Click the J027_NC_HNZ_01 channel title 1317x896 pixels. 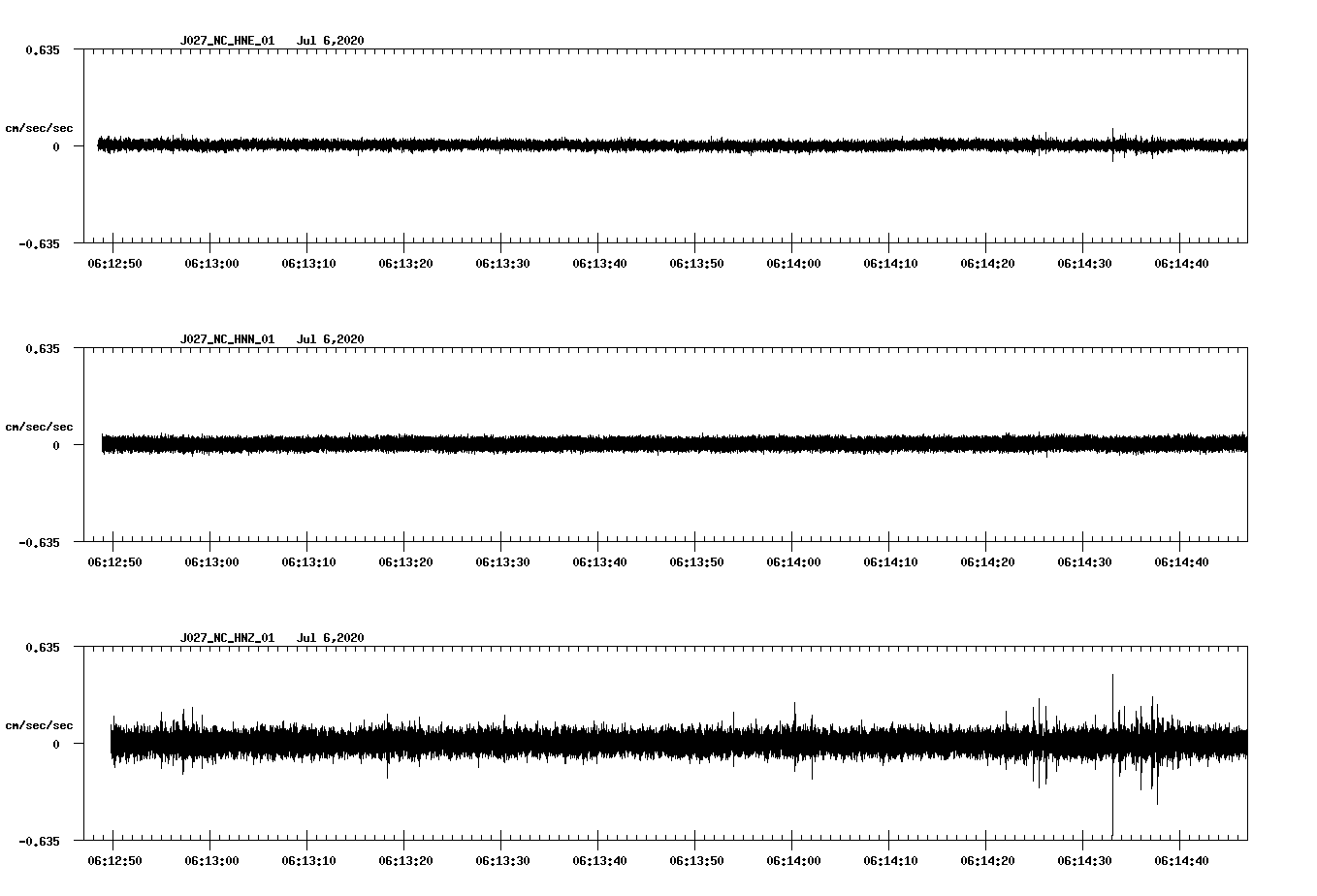point(227,638)
